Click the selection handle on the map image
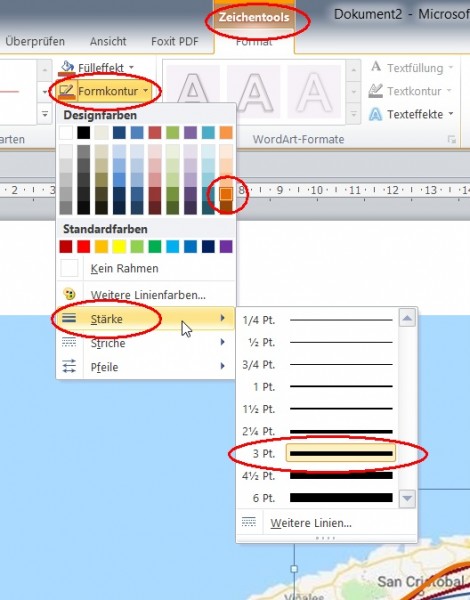The image size is (470, 600). pos(294,569)
